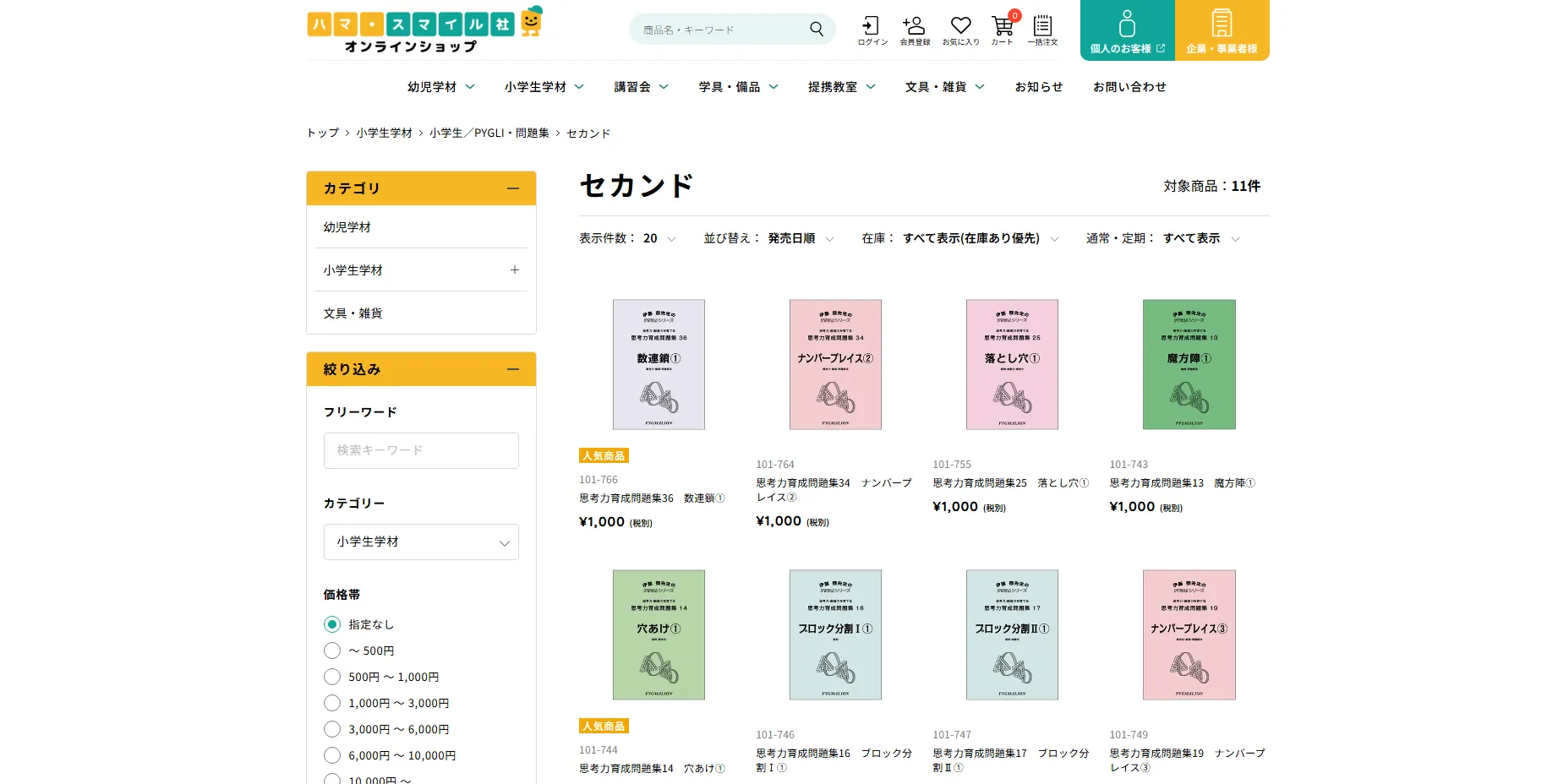Open 穴あけ① book cover thumbnail
The width and height of the screenshot is (1558, 784).
click(659, 634)
